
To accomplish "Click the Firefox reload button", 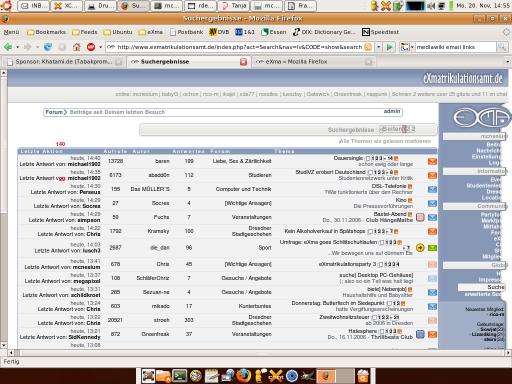I will pyautogui.click(x=48, y=47).
